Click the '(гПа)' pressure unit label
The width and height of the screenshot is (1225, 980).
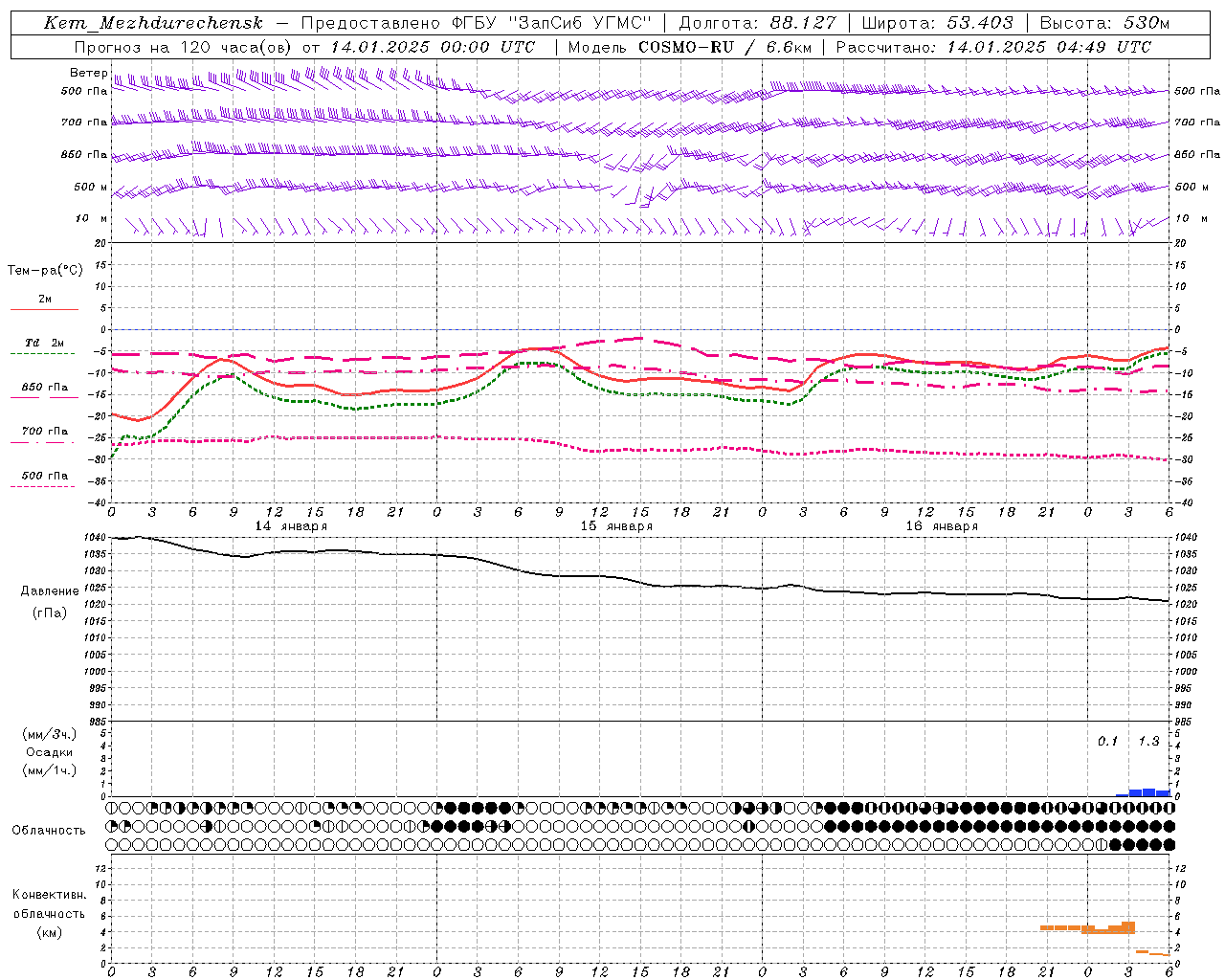[50, 613]
